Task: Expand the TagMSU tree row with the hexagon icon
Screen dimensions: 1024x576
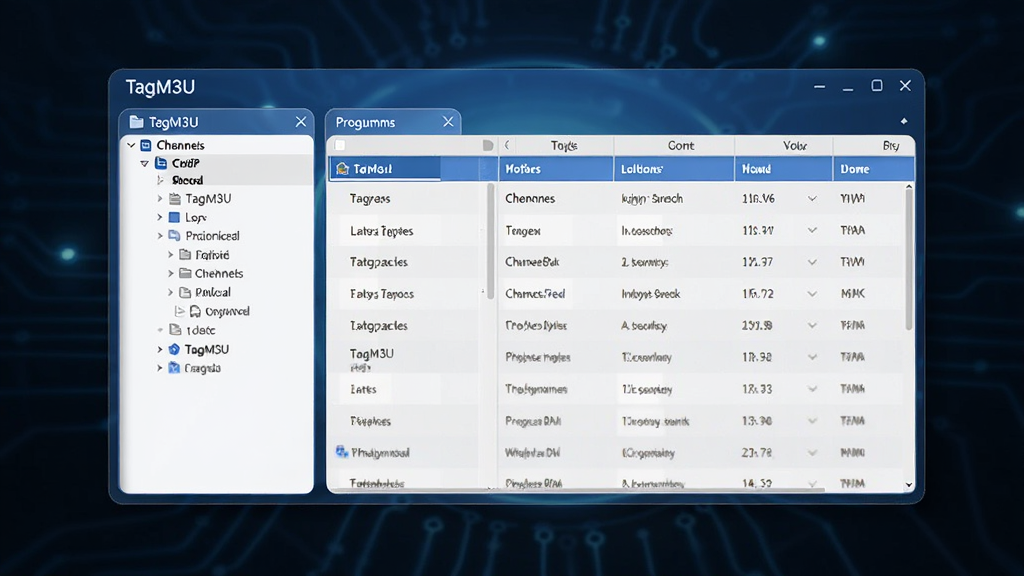Action: [160, 349]
